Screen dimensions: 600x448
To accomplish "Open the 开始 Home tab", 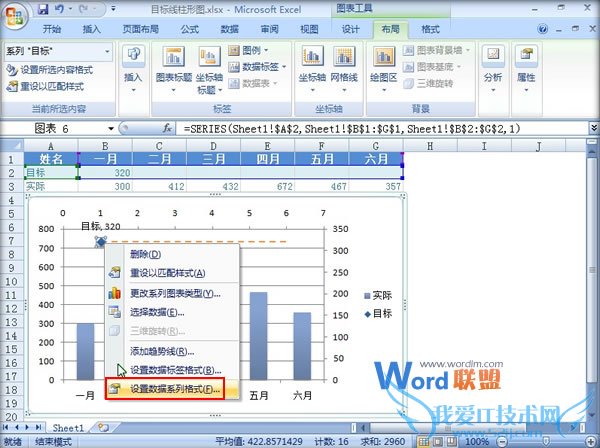I will tap(52, 29).
